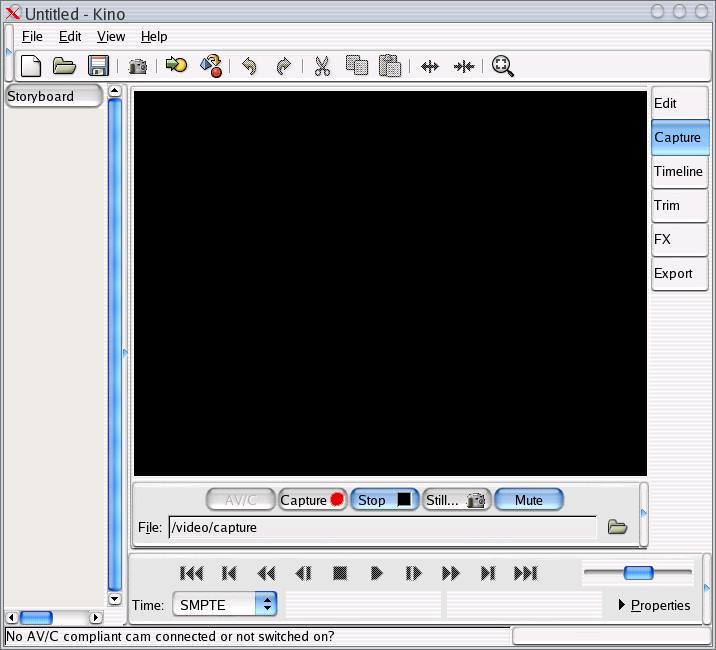Click the Paste clipboard icon
The image size is (716, 650).
pyautogui.click(x=390, y=66)
